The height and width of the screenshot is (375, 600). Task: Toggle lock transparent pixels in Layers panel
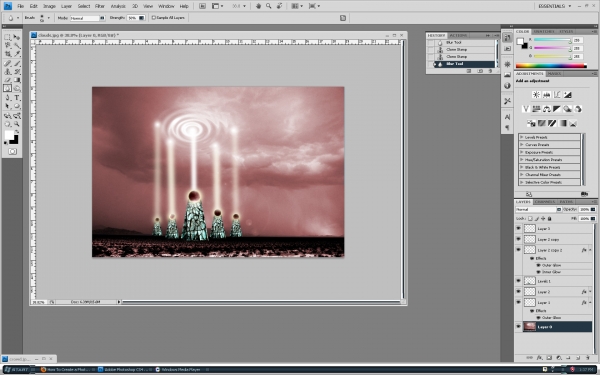tap(530, 218)
